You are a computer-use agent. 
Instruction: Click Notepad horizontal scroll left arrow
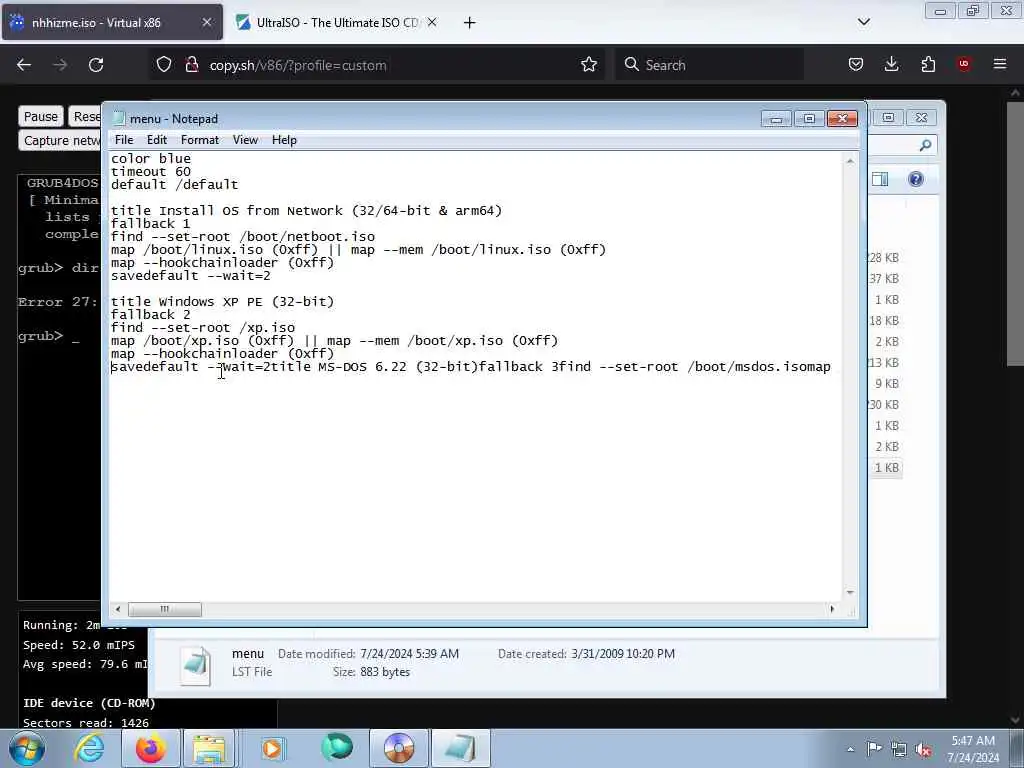(x=118, y=609)
